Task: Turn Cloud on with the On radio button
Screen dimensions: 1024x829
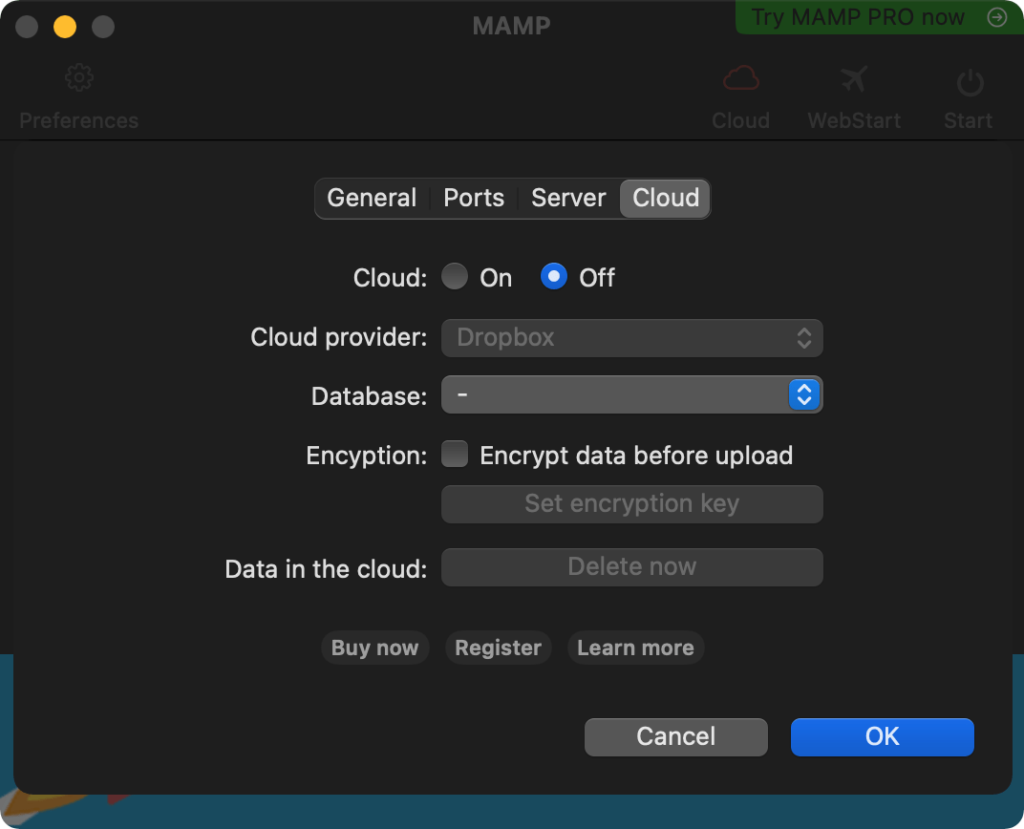Action: (x=455, y=276)
